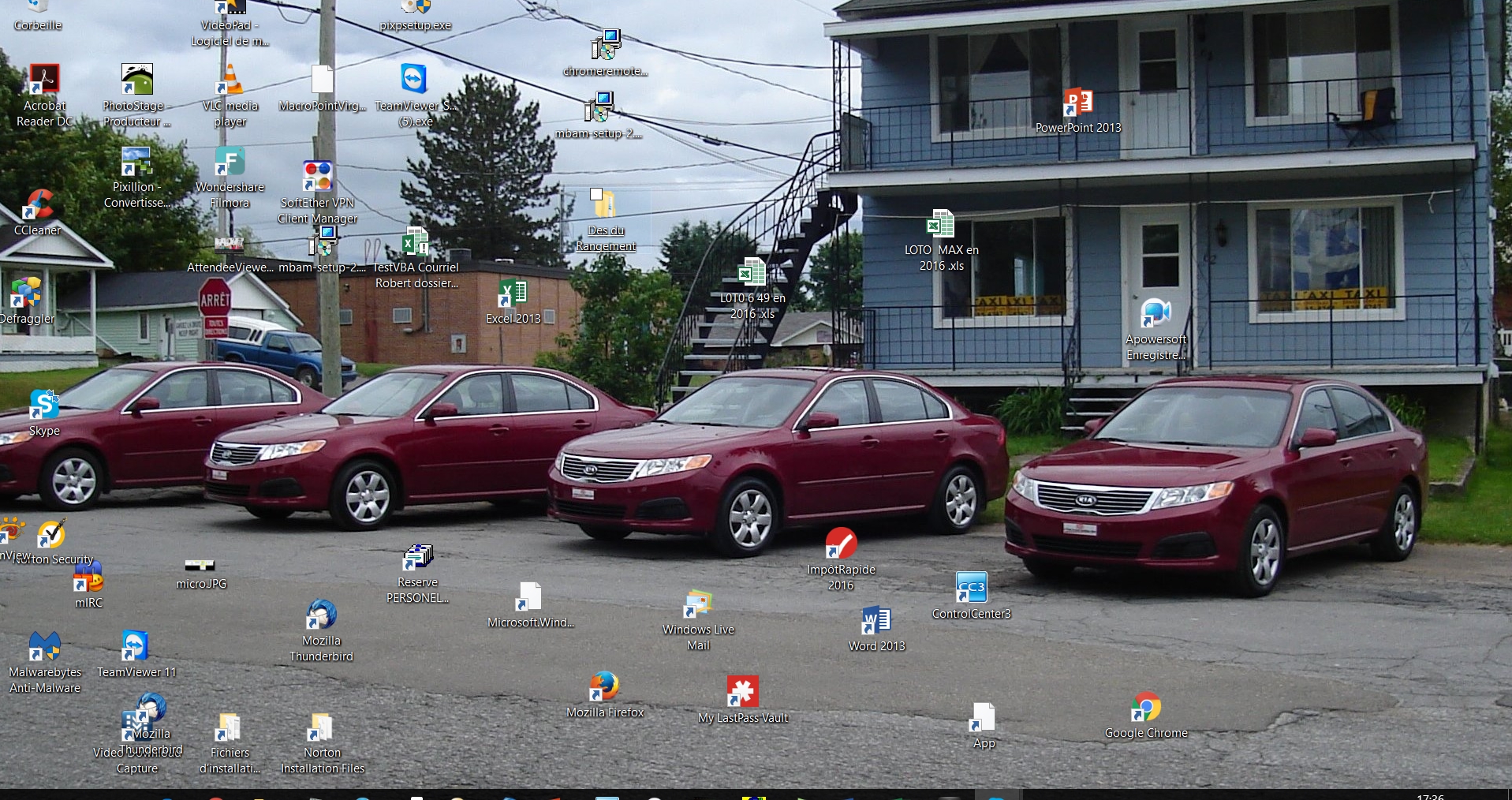Select the Windows Live Mail icon
This screenshot has width=1512, height=800.
click(698, 605)
